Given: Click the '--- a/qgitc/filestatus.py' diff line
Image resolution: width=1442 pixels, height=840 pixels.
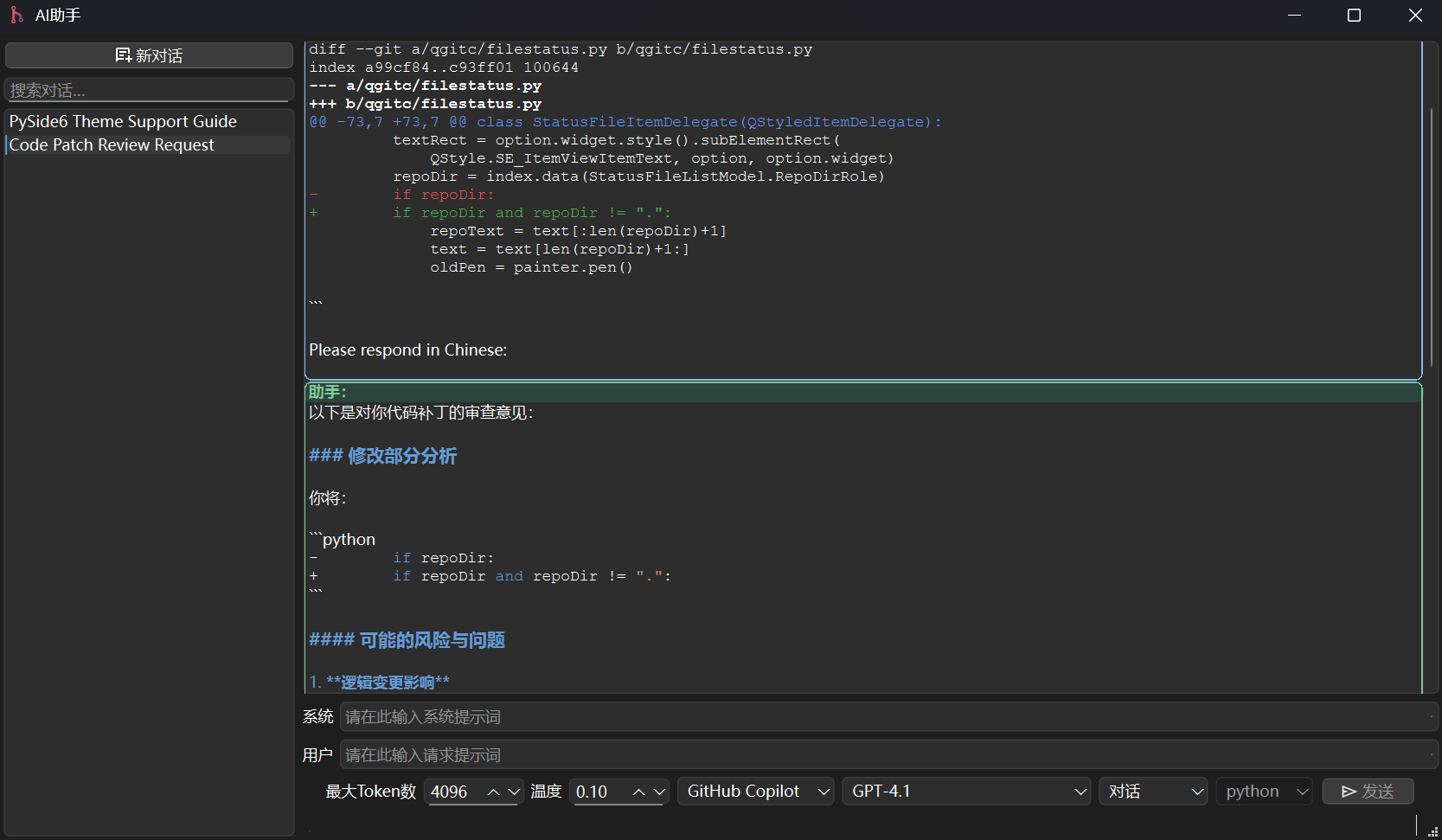Looking at the screenshot, I should point(425,86).
